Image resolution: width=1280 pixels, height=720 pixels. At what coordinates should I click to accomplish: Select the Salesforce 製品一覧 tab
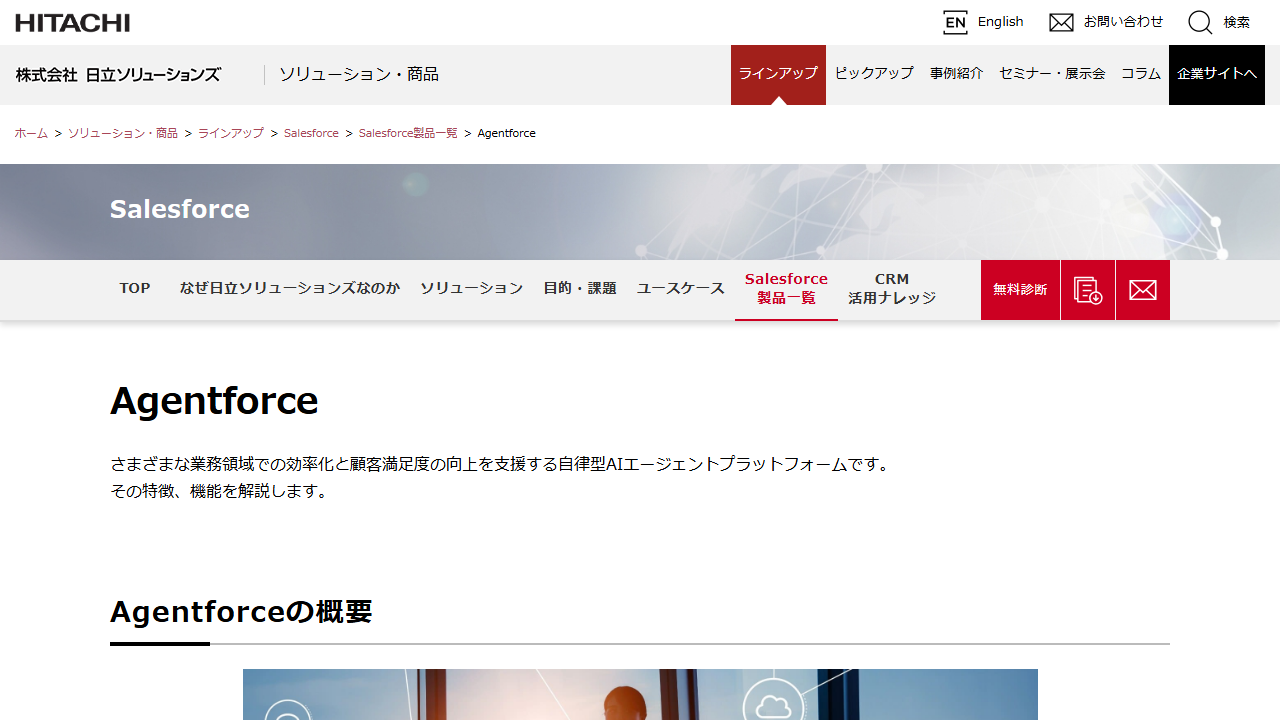[786, 289]
